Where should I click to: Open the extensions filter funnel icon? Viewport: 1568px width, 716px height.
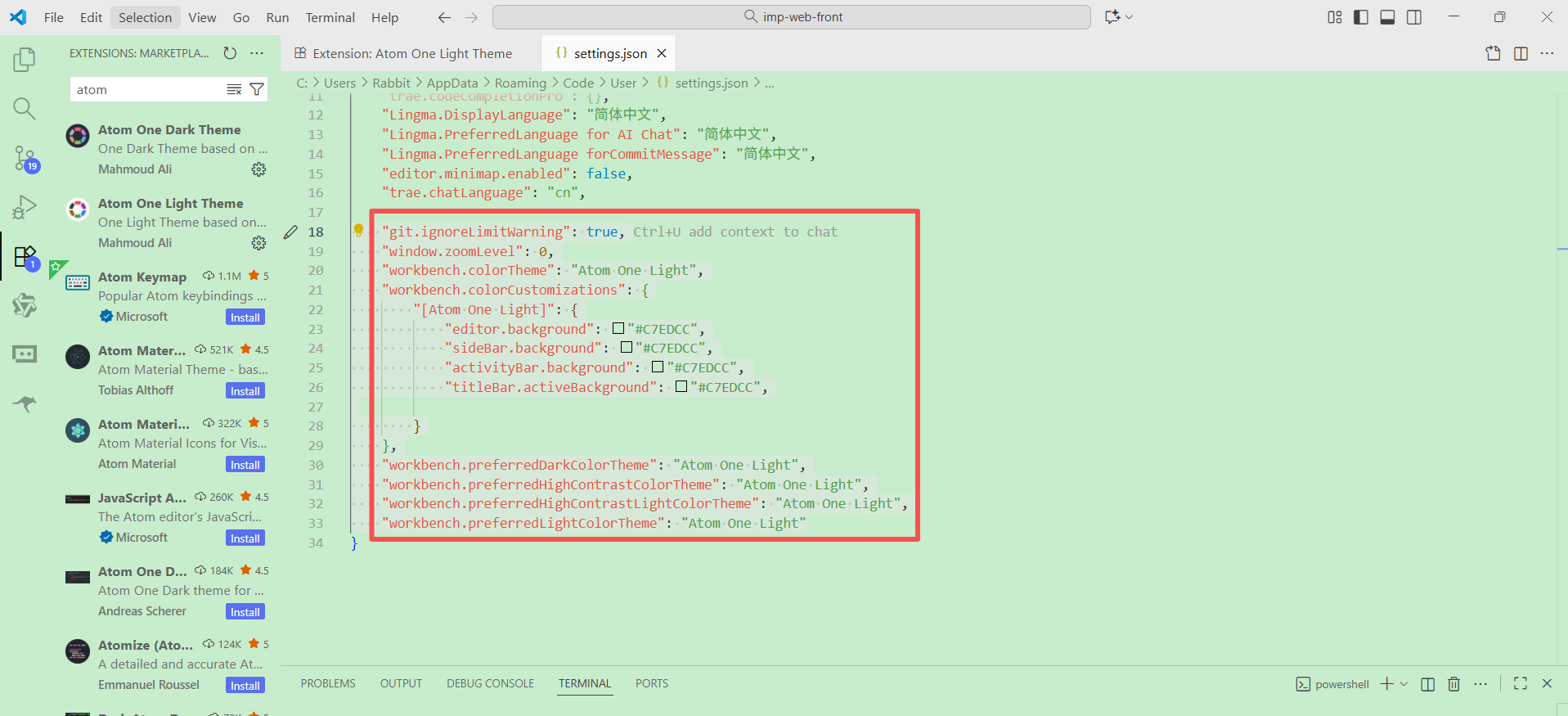(257, 89)
